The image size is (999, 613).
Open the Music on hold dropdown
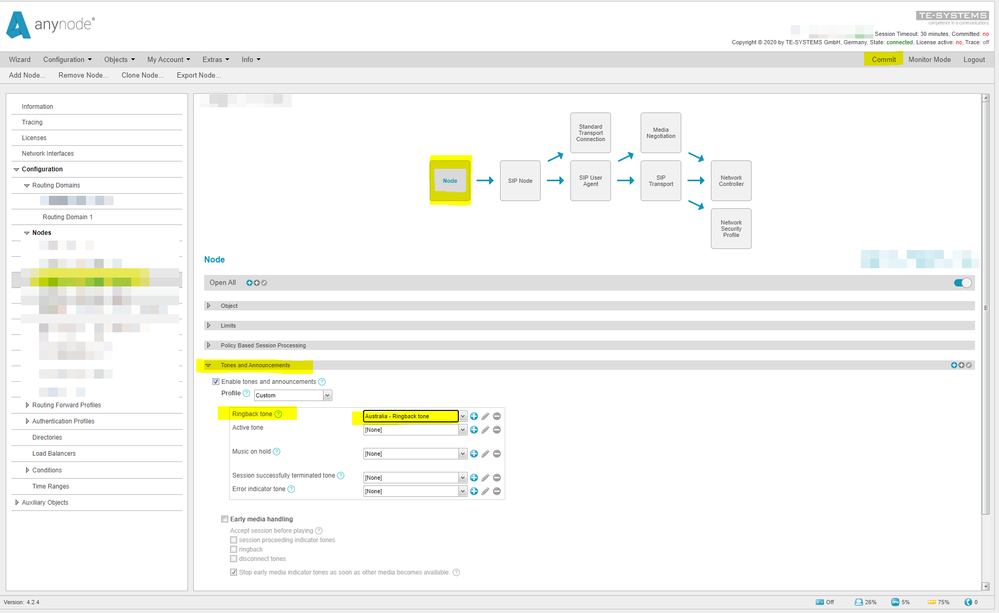click(x=463, y=454)
